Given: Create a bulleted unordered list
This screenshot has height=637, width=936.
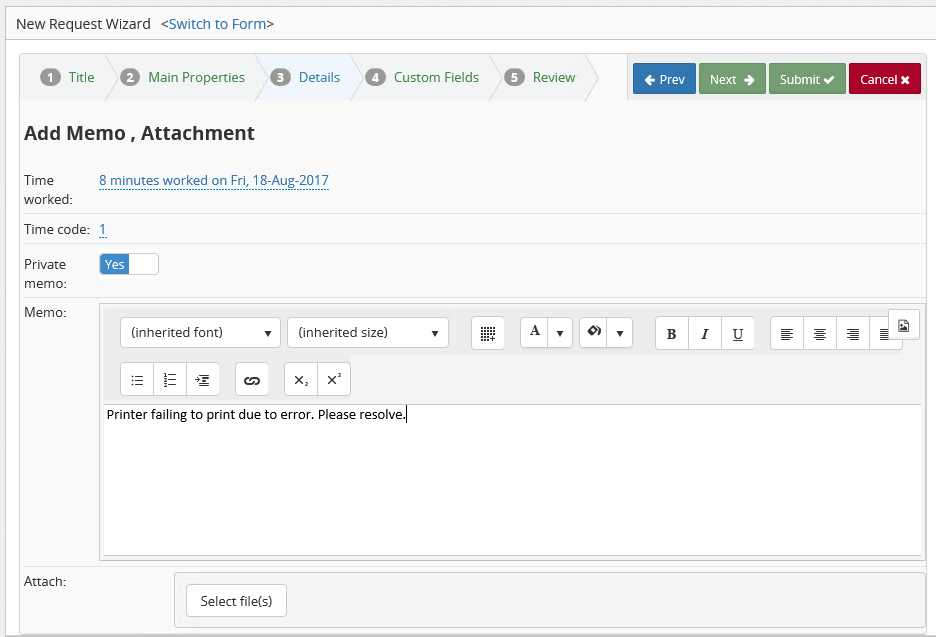Looking at the screenshot, I should pyautogui.click(x=137, y=380).
